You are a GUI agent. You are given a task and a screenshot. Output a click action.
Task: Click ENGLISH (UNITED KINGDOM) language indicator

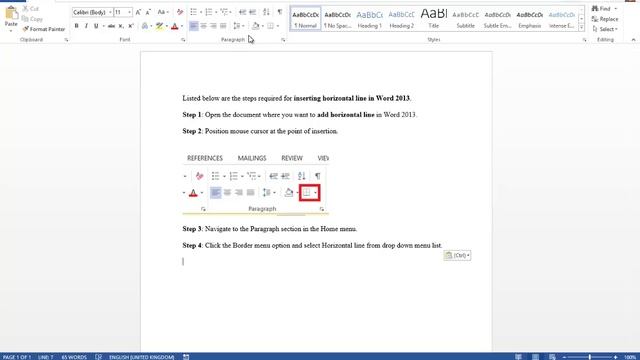(x=142, y=357)
